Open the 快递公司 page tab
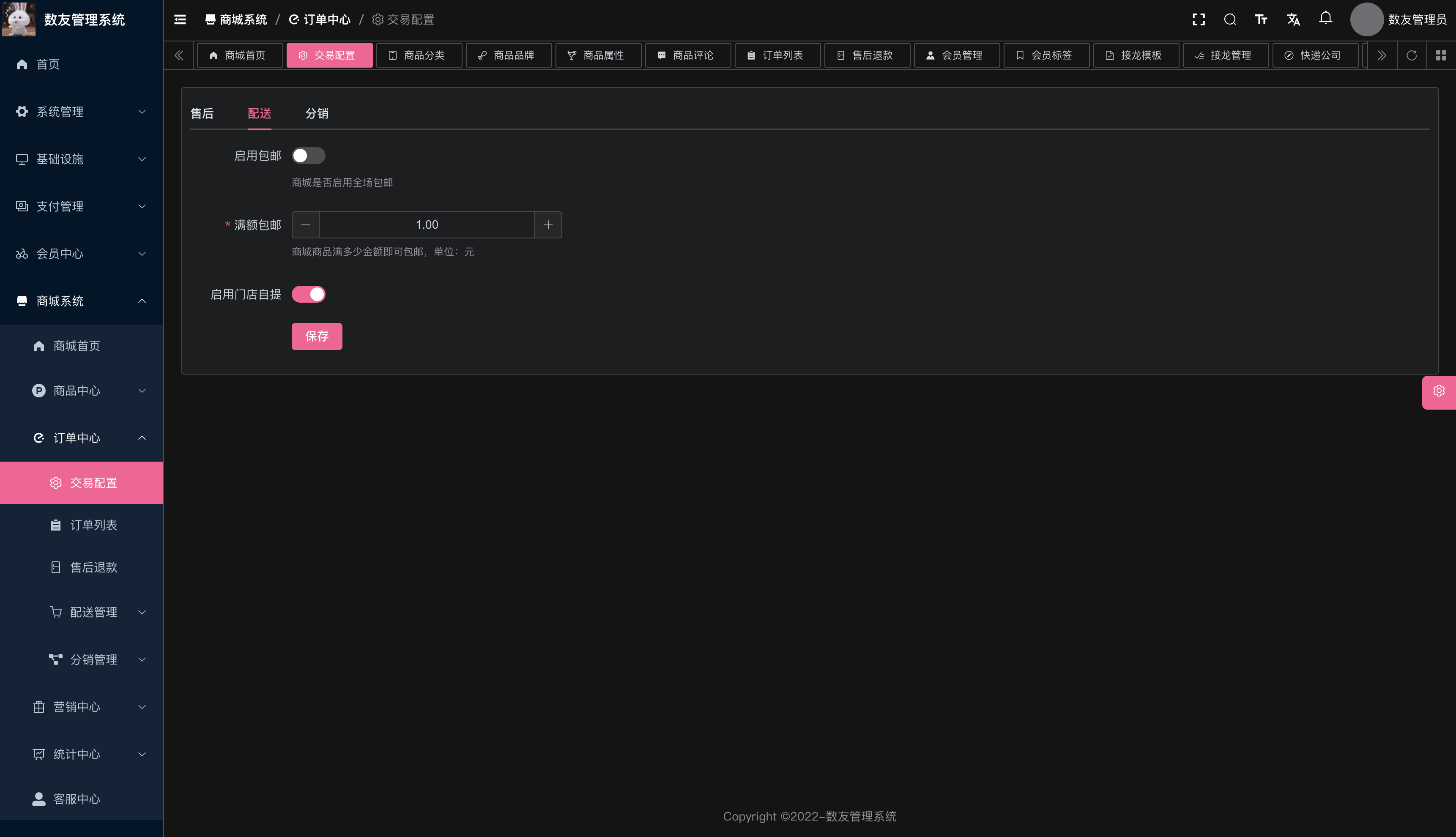Viewport: 1456px width, 837px height. [x=1316, y=55]
